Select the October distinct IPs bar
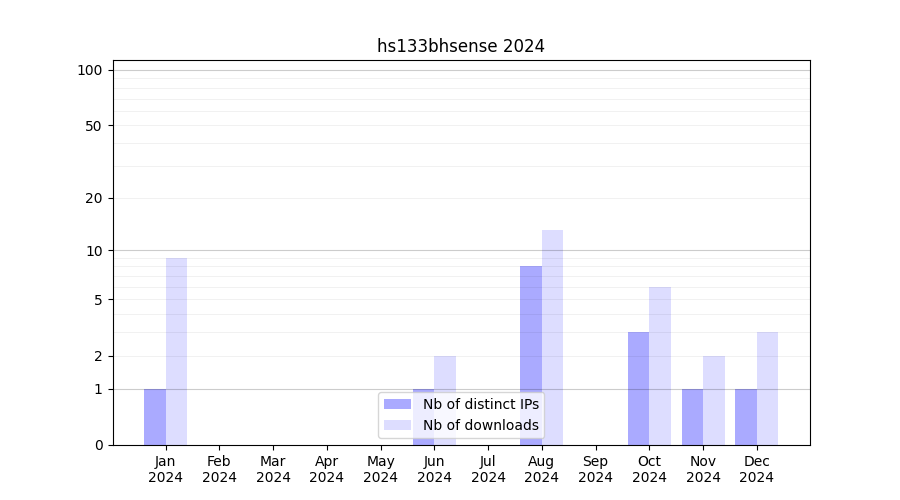This screenshot has height=500, width=900. (638, 388)
